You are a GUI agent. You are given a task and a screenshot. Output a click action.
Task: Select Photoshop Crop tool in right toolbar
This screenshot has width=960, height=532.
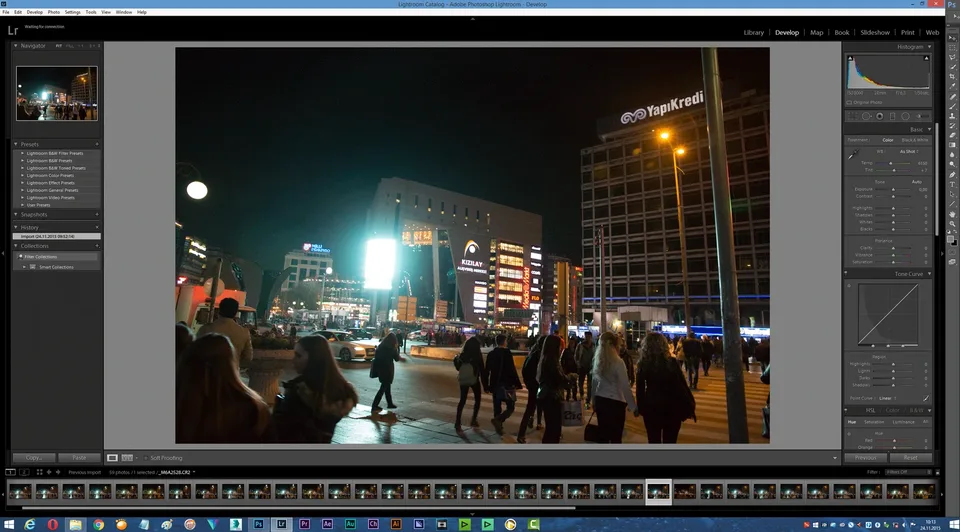click(x=952, y=76)
